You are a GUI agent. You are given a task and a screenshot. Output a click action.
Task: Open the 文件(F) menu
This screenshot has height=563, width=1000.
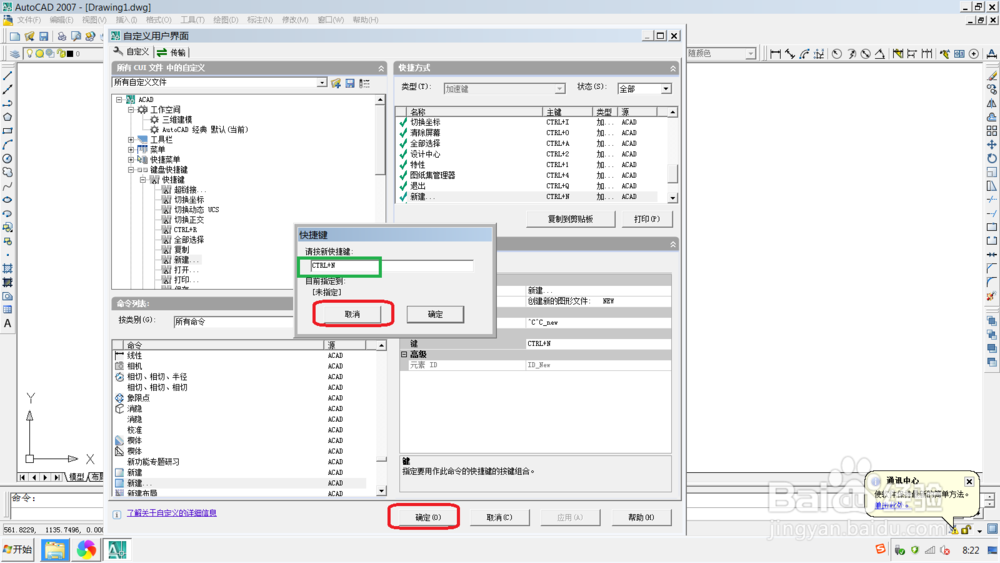pos(29,20)
